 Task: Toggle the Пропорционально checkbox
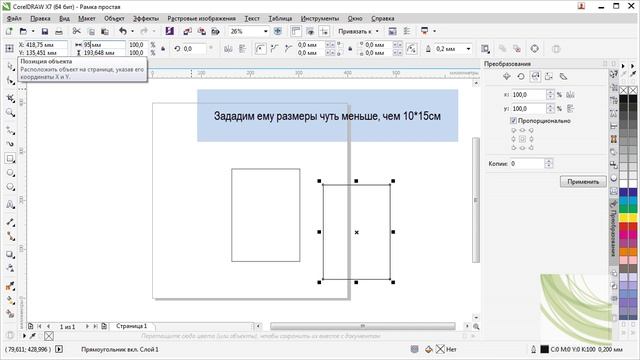513,121
